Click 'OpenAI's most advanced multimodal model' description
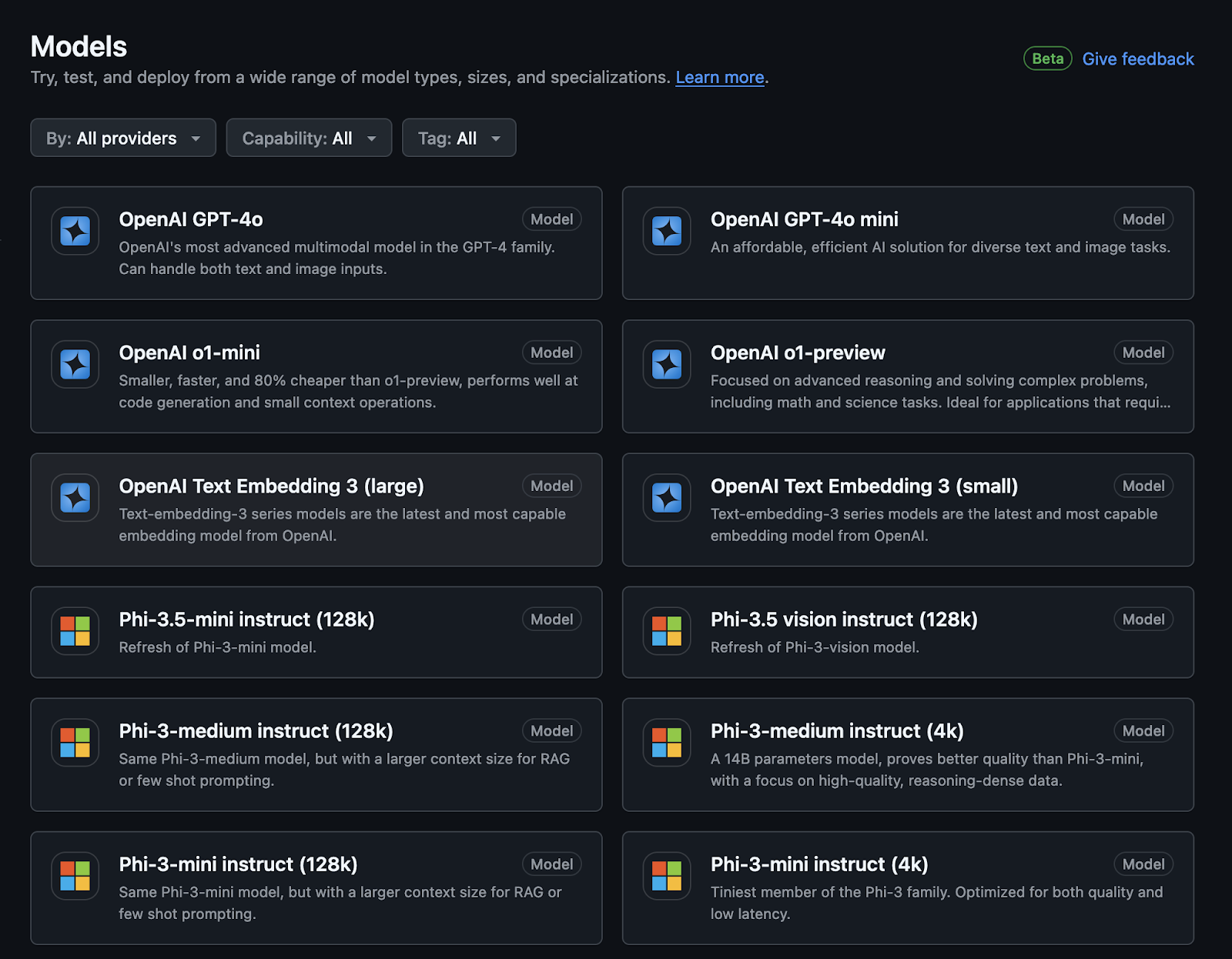 [x=336, y=258]
